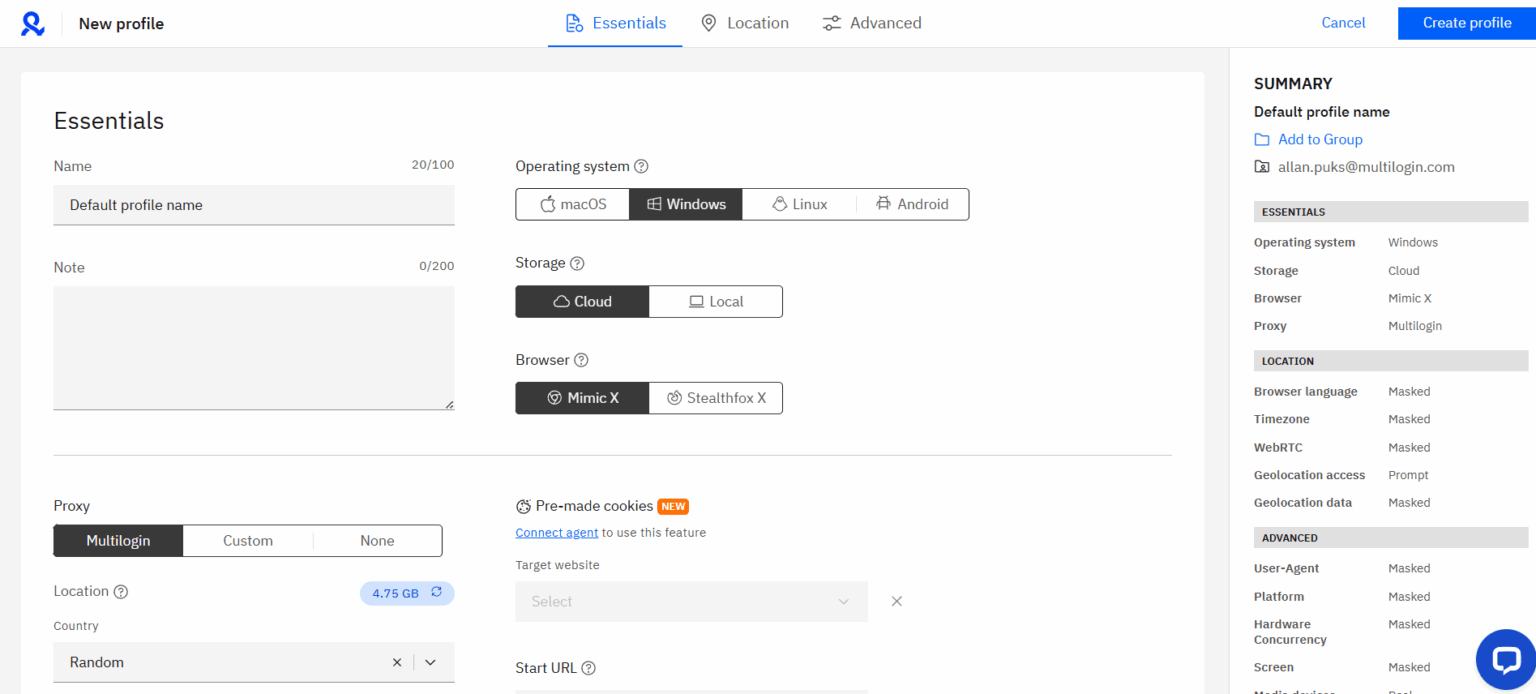Set proxy to None
Image resolution: width=1536 pixels, height=694 pixels.
[x=376, y=540]
